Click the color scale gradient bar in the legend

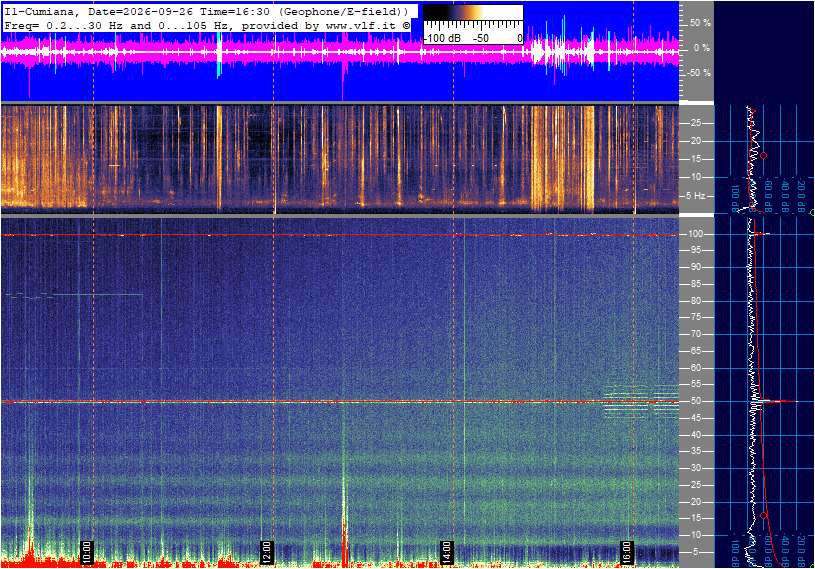click(x=473, y=13)
